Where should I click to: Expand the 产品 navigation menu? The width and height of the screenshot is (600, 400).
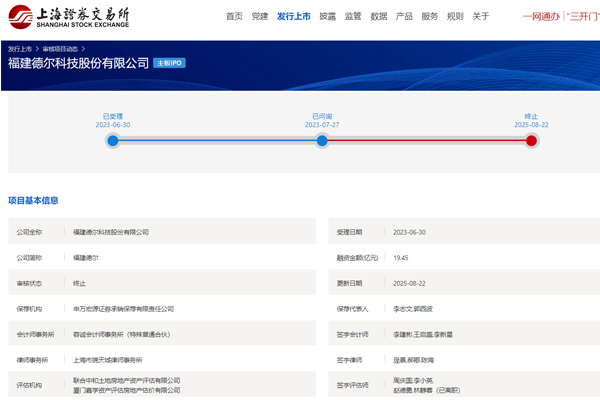[404, 17]
